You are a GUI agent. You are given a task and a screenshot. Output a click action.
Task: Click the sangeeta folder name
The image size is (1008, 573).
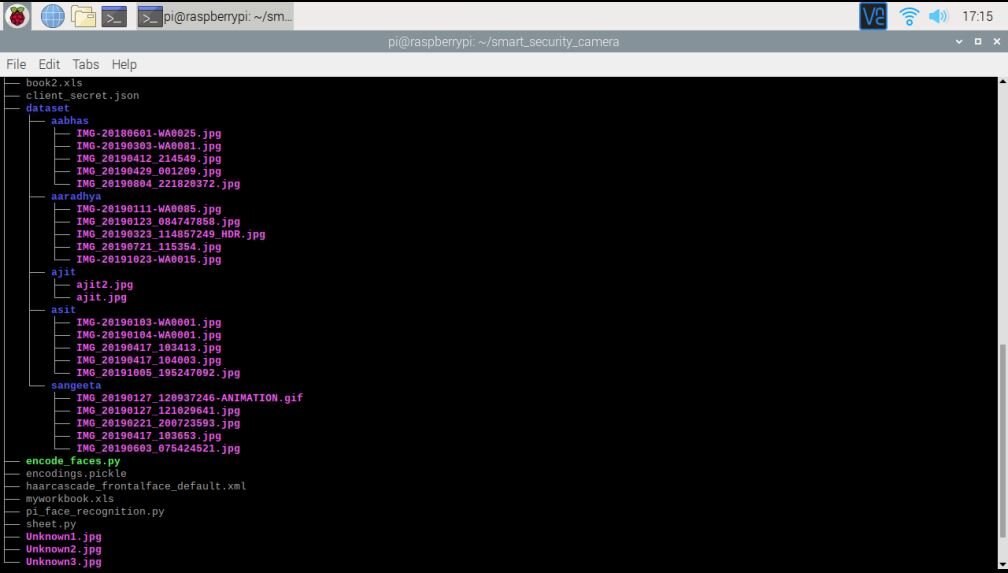tap(76, 386)
